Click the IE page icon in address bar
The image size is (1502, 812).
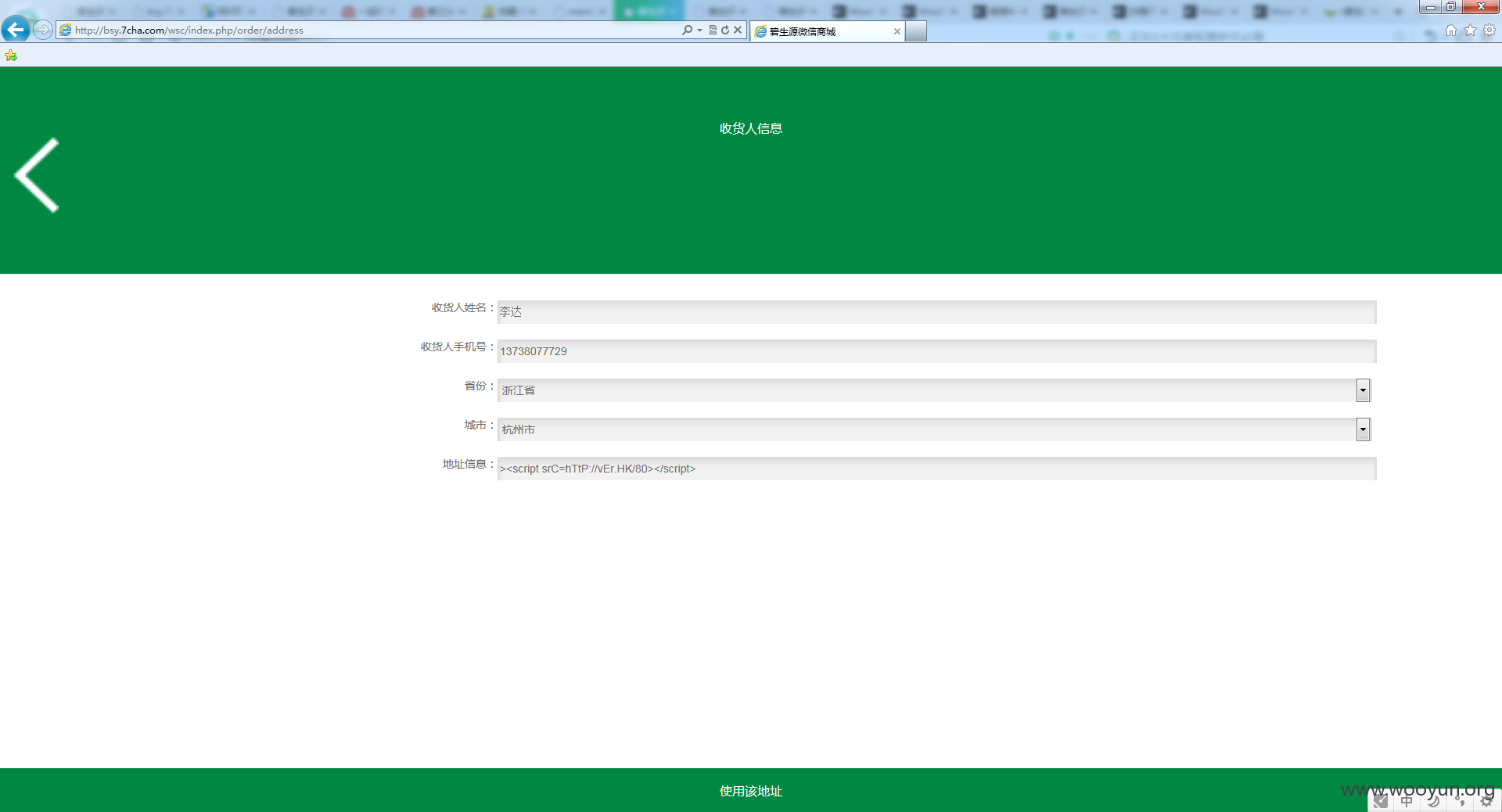click(x=66, y=30)
